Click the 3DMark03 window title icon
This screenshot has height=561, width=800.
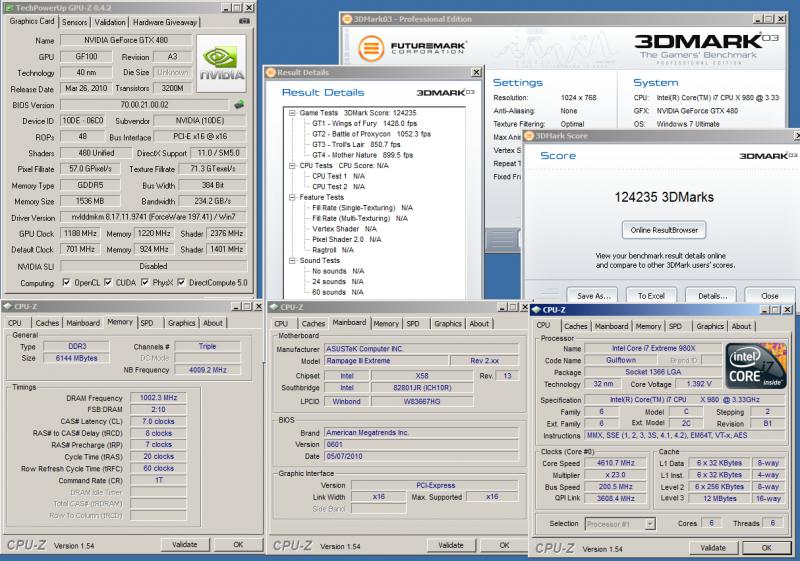(x=347, y=19)
